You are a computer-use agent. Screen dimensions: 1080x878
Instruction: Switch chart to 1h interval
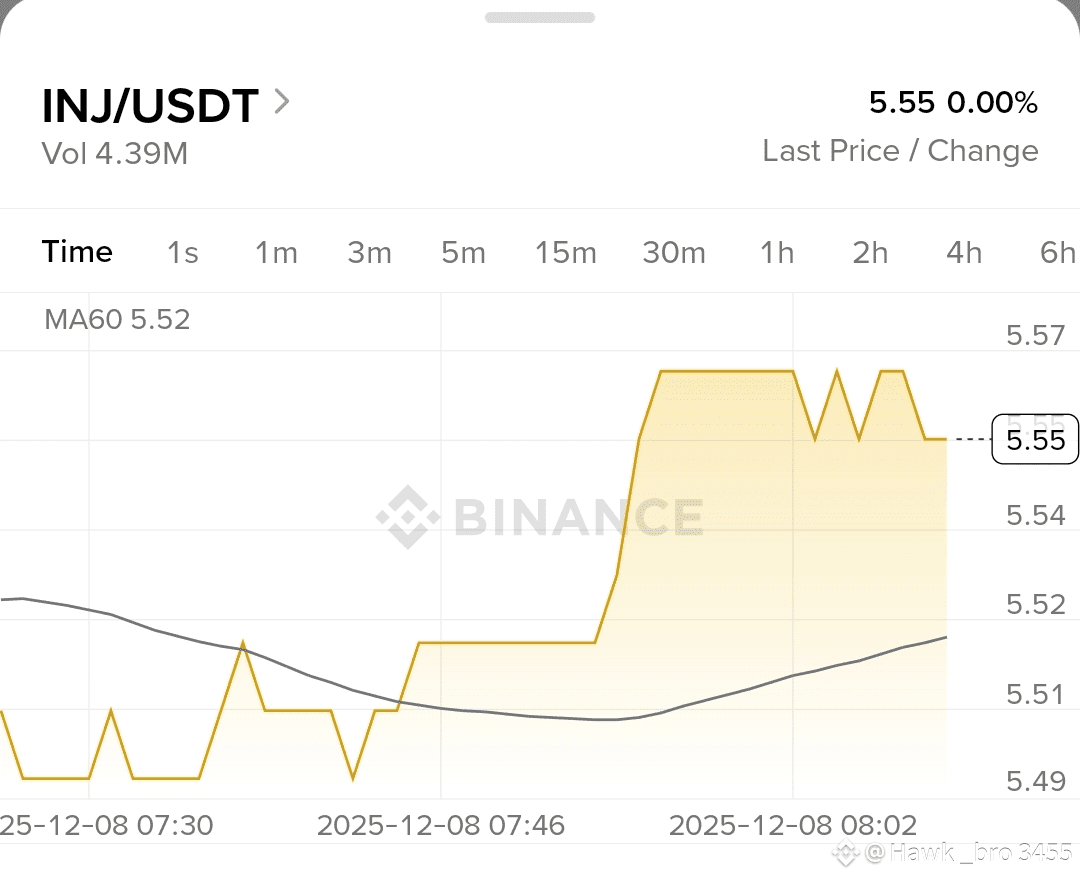777,253
